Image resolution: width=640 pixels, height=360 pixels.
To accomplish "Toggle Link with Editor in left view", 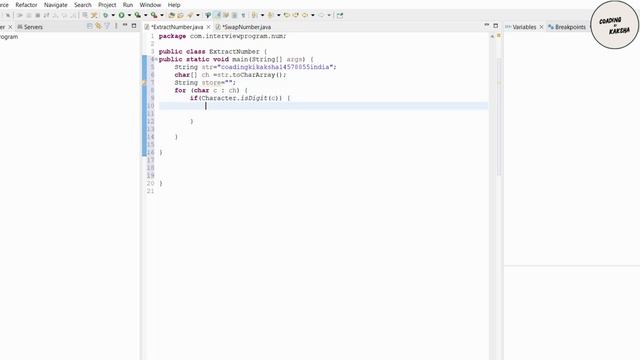I will pyautogui.click(x=98, y=26).
